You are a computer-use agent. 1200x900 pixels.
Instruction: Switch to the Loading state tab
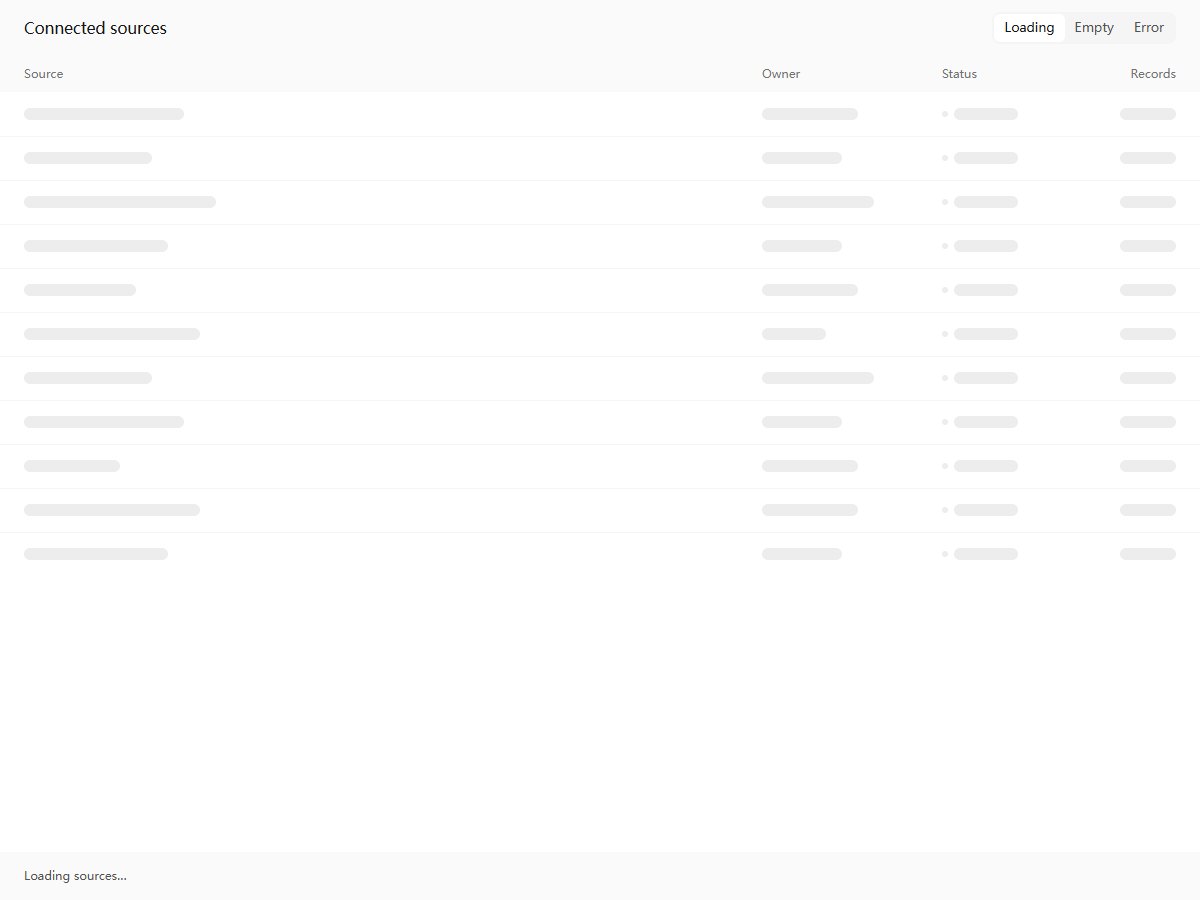click(x=1029, y=28)
